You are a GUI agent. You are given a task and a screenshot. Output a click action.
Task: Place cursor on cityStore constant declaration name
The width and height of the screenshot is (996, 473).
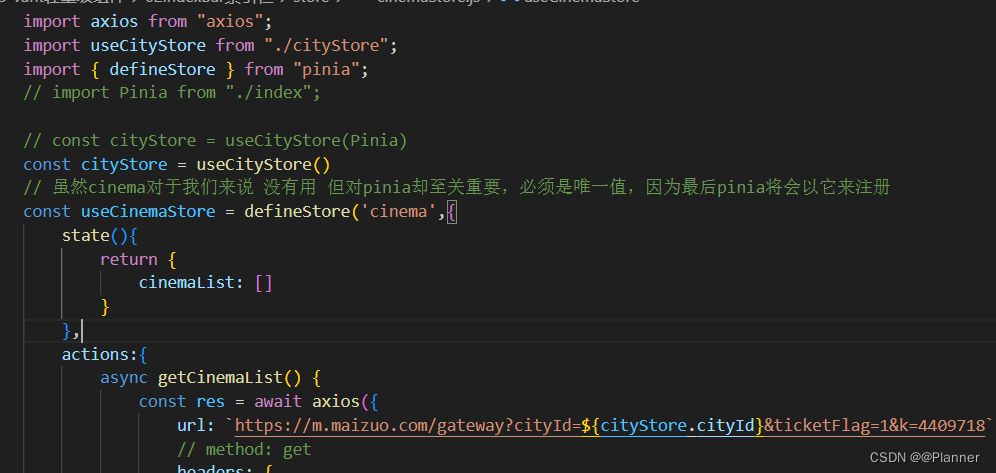click(124, 164)
